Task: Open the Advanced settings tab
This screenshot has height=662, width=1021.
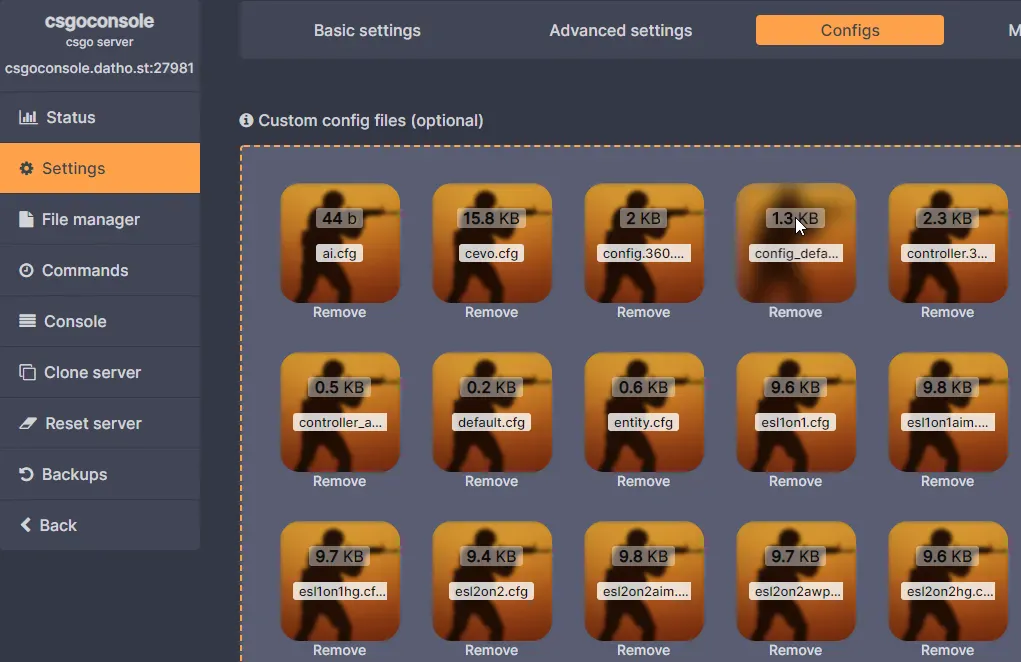Action: (x=620, y=30)
